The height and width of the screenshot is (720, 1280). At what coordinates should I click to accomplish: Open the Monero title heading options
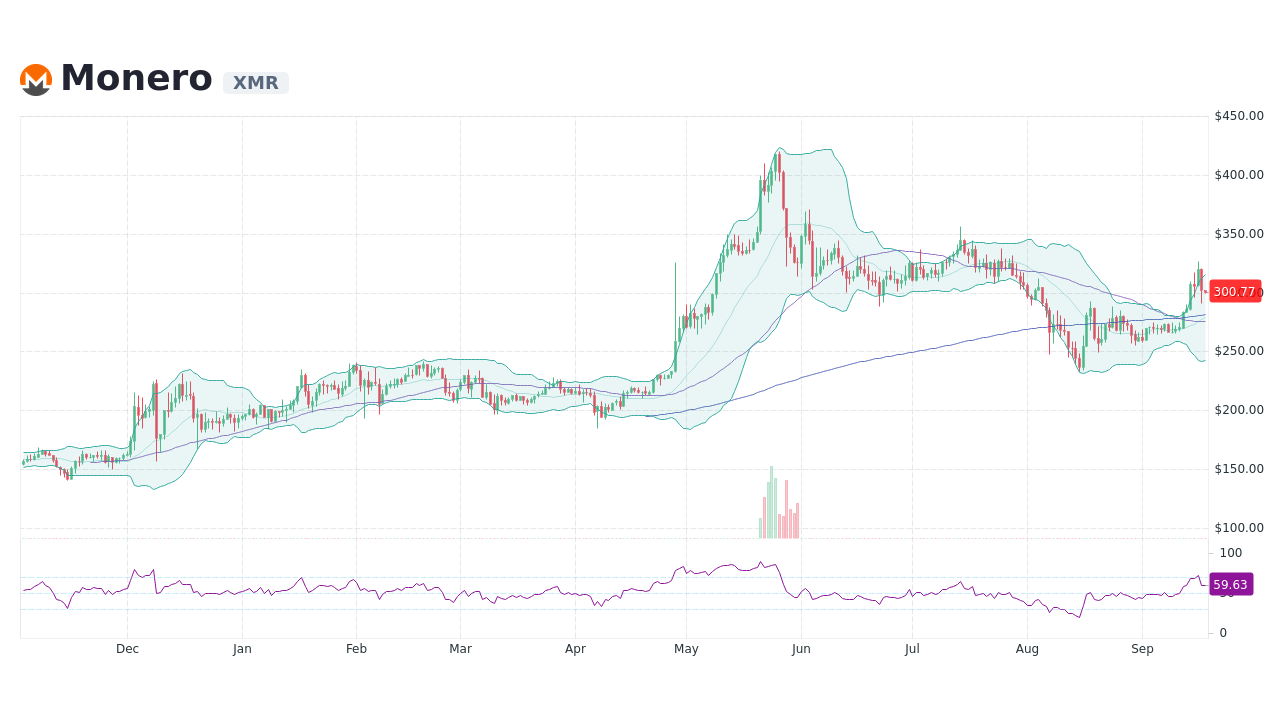(x=135, y=78)
